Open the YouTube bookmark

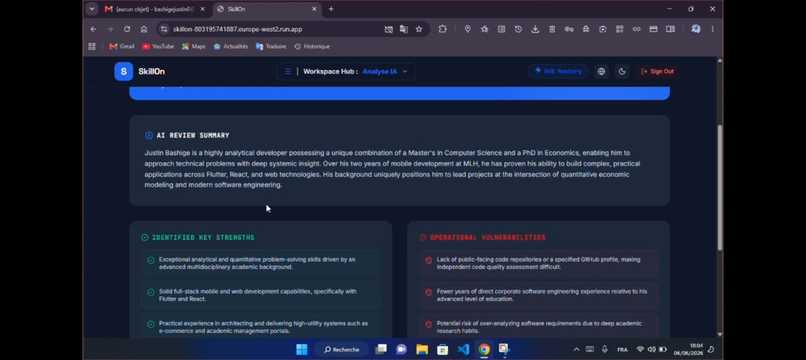(x=158, y=46)
